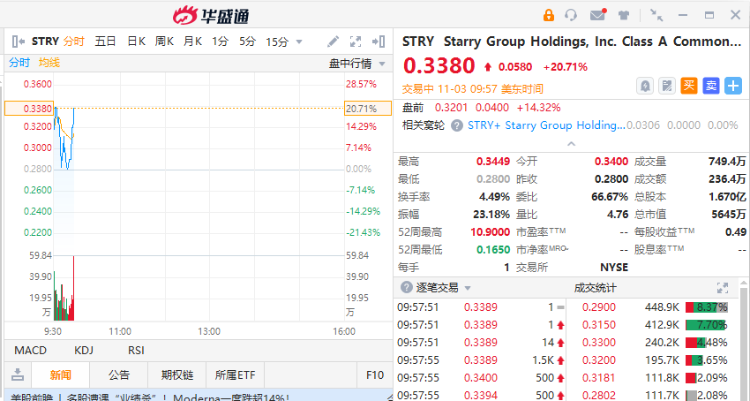
Task: Set a price alert bell icon
Action: pyautogui.click(x=645, y=86)
